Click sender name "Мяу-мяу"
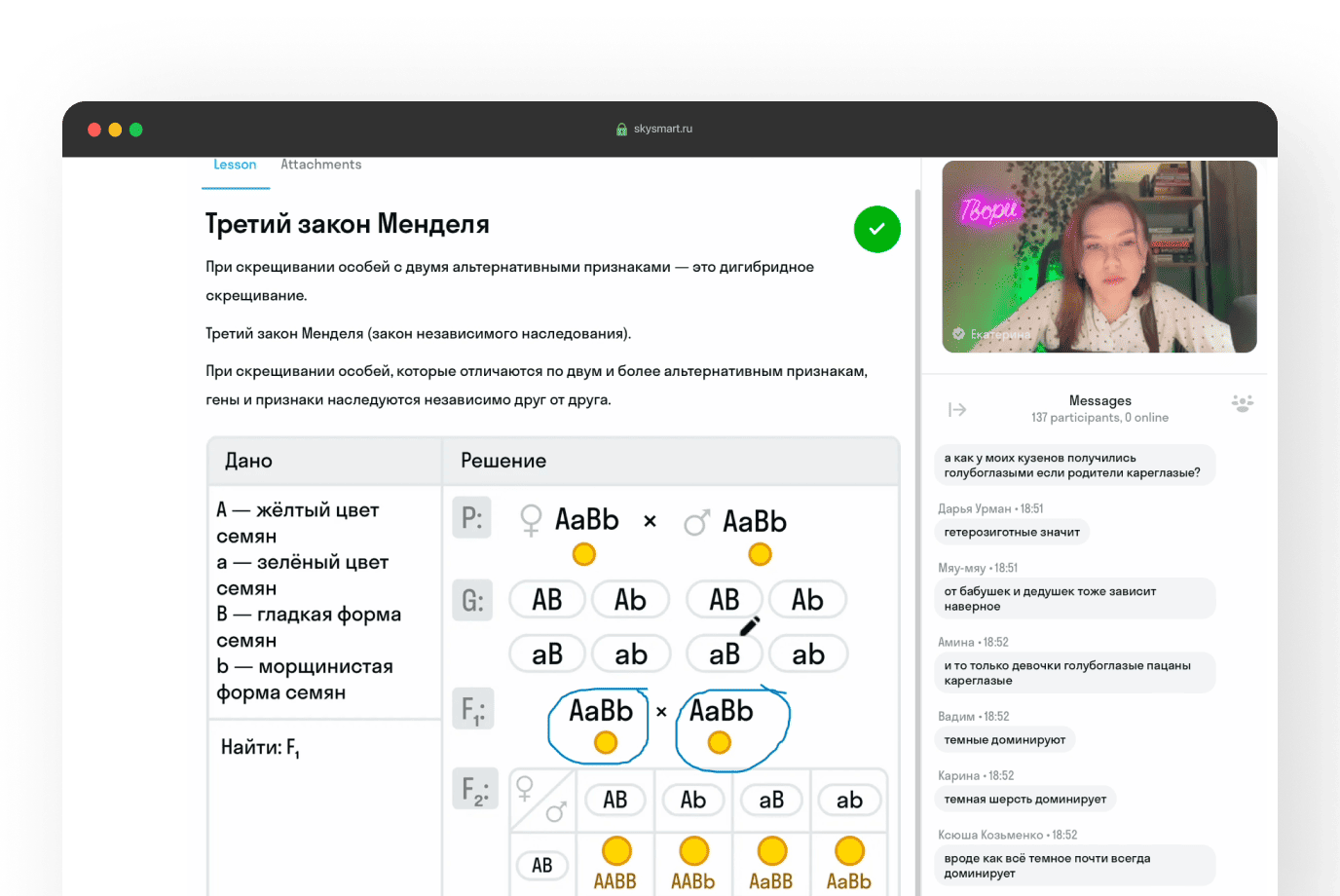Viewport: 1340px width, 896px height. point(962,568)
